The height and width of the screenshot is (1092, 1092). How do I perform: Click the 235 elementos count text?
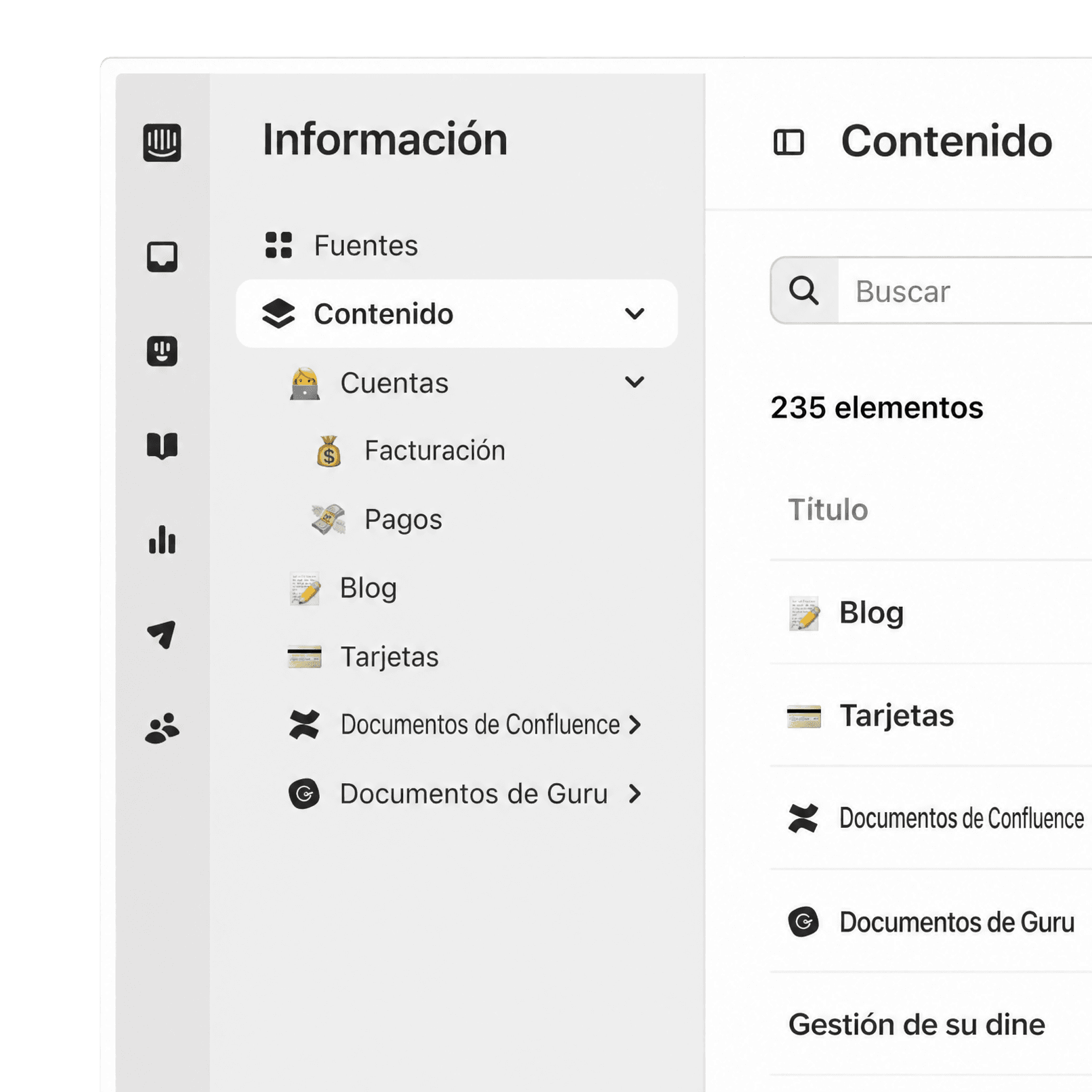pos(877,407)
